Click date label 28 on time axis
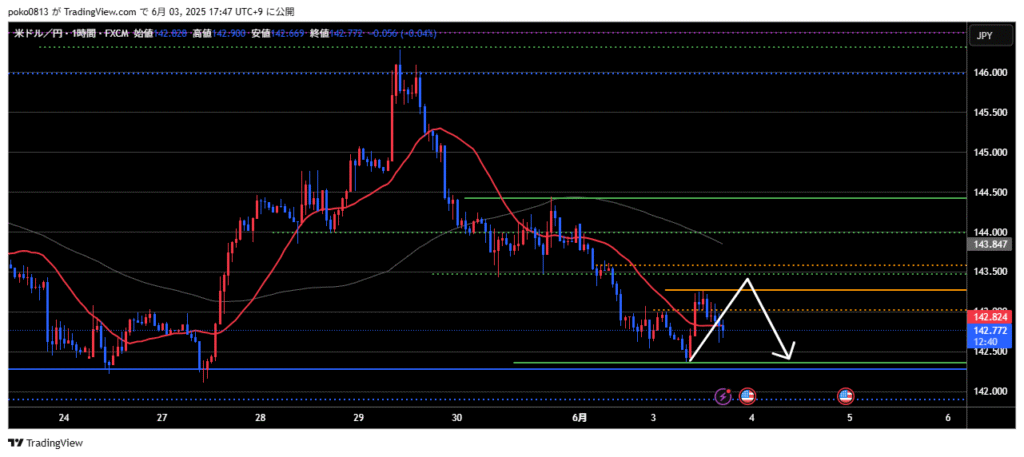This screenshot has height=457, width=1024. pyautogui.click(x=260, y=418)
